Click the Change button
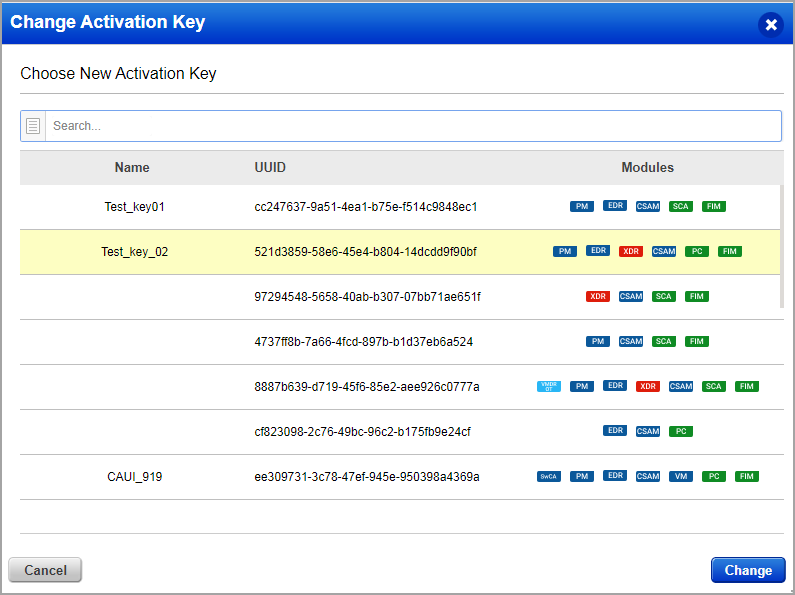This screenshot has height=595, width=795. [x=748, y=570]
